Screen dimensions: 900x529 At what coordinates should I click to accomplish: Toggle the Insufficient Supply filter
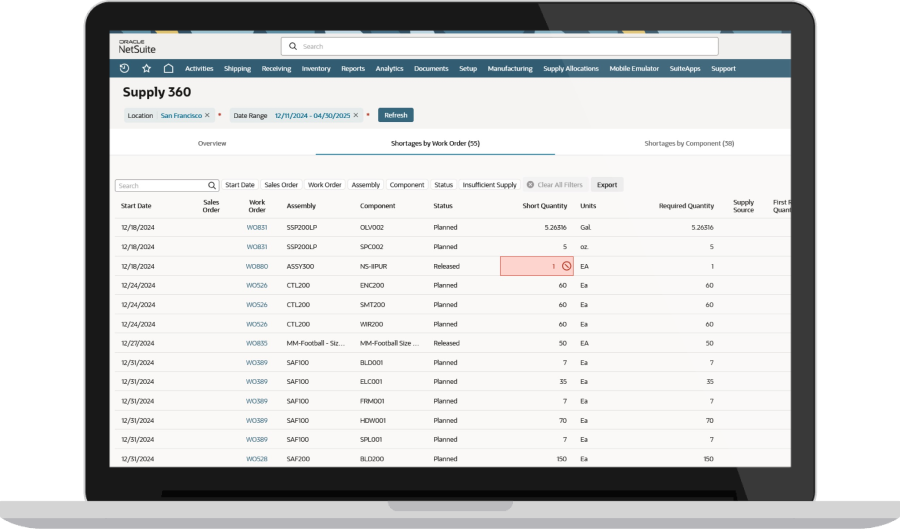[489, 185]
